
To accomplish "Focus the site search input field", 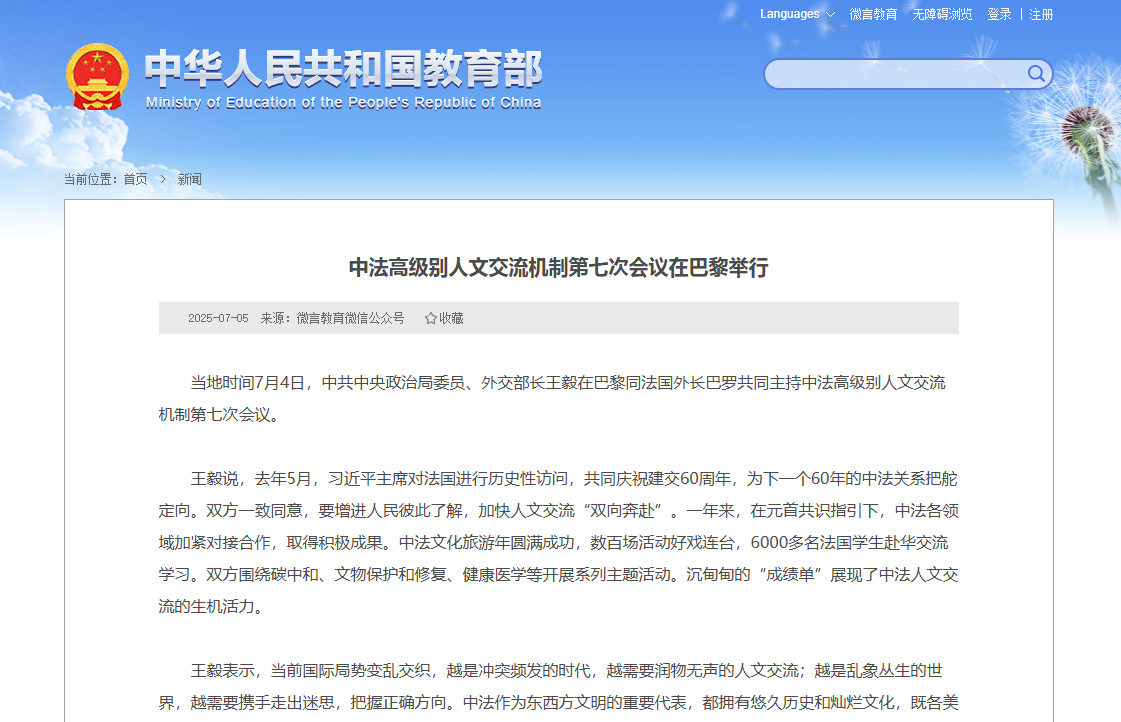I will coord(895,74).
